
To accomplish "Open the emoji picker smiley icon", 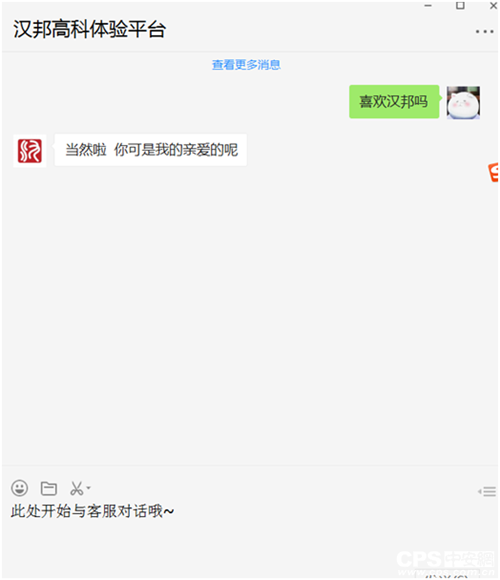I will point(19,488).
